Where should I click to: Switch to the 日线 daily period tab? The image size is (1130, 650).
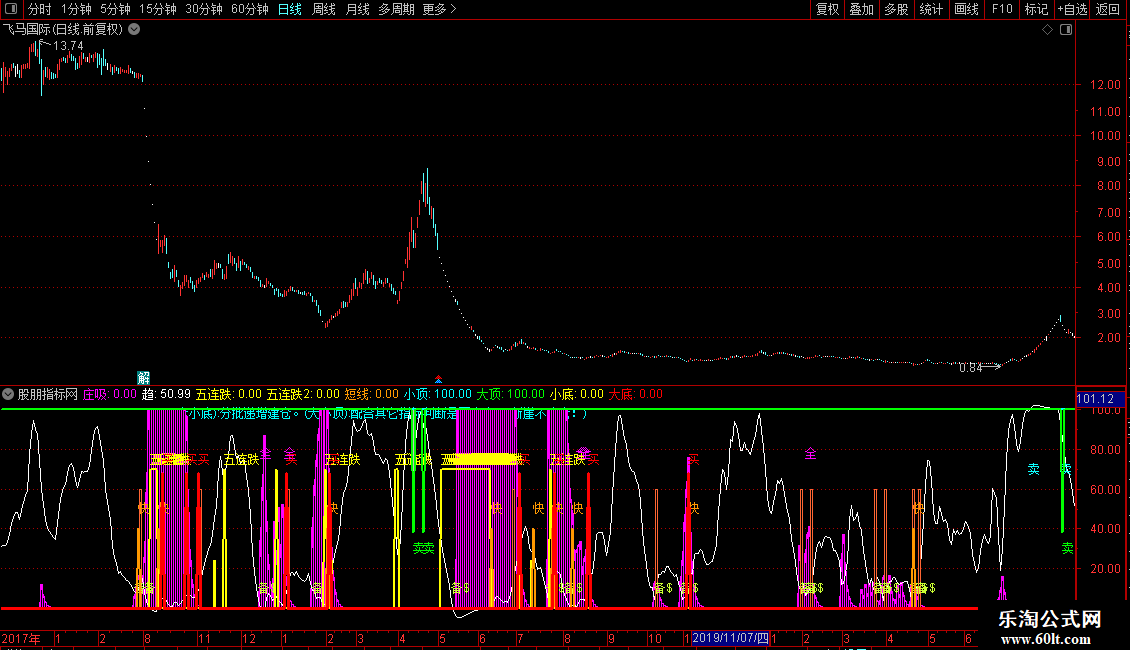point(290,10)
